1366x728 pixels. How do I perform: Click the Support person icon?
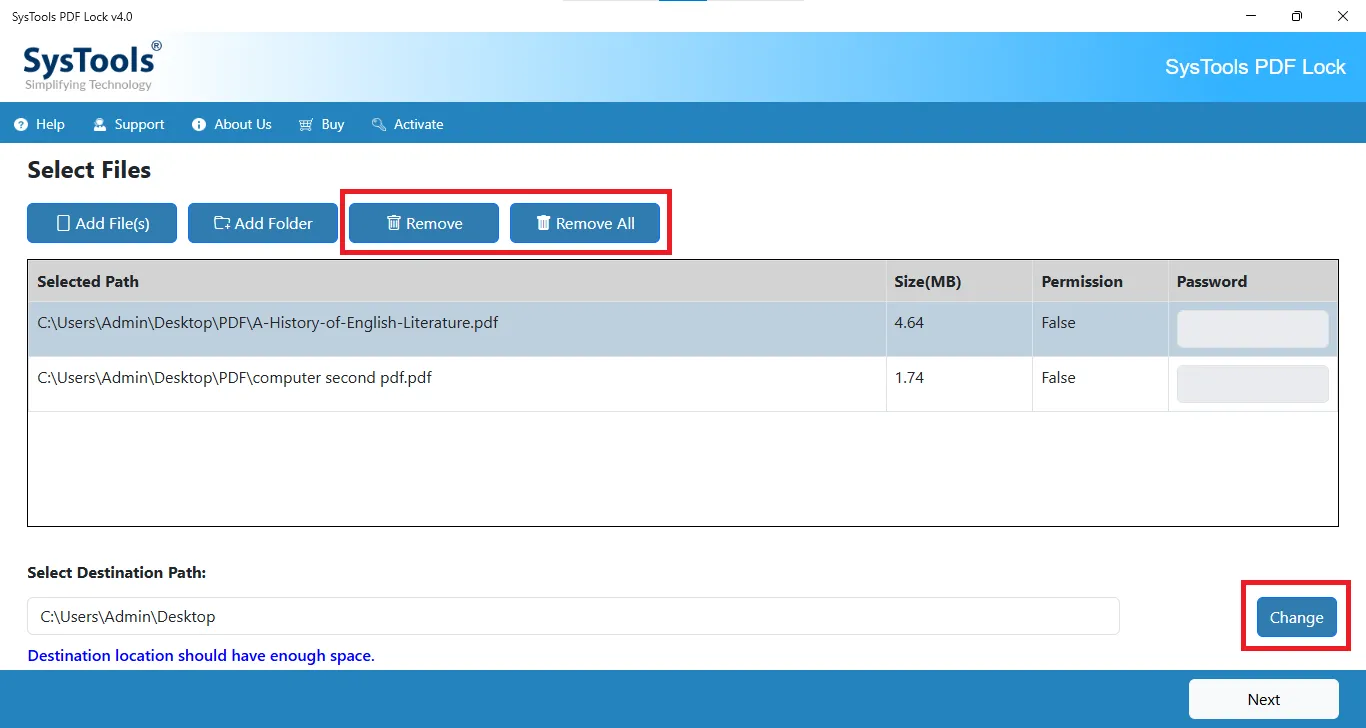point(100,125)
